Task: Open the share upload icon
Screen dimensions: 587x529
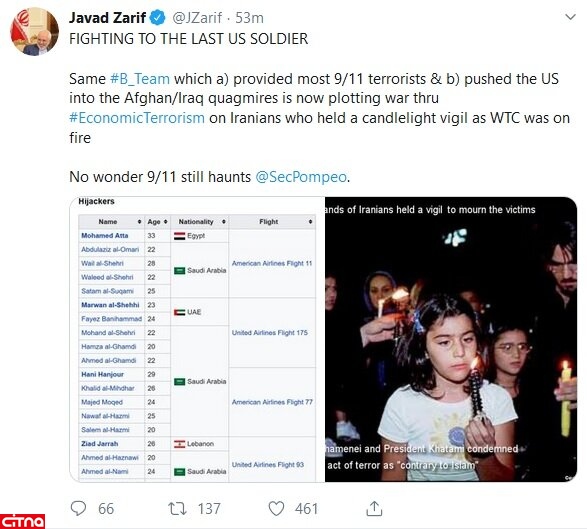Action: click(x=374, y=508)
